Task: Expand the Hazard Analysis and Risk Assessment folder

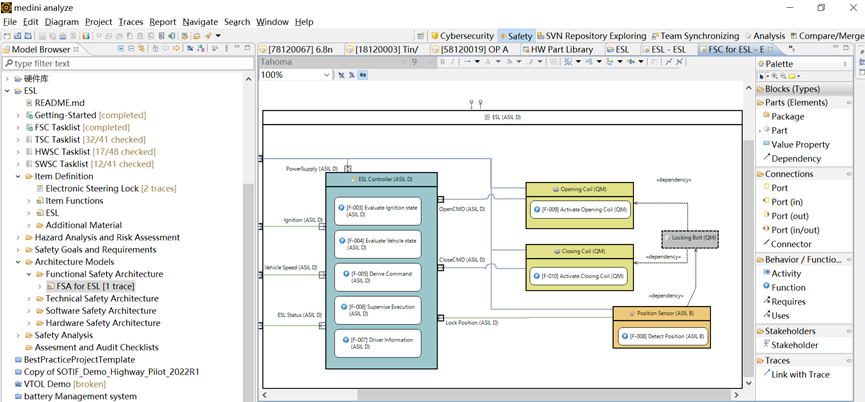Action: (18, 238)
